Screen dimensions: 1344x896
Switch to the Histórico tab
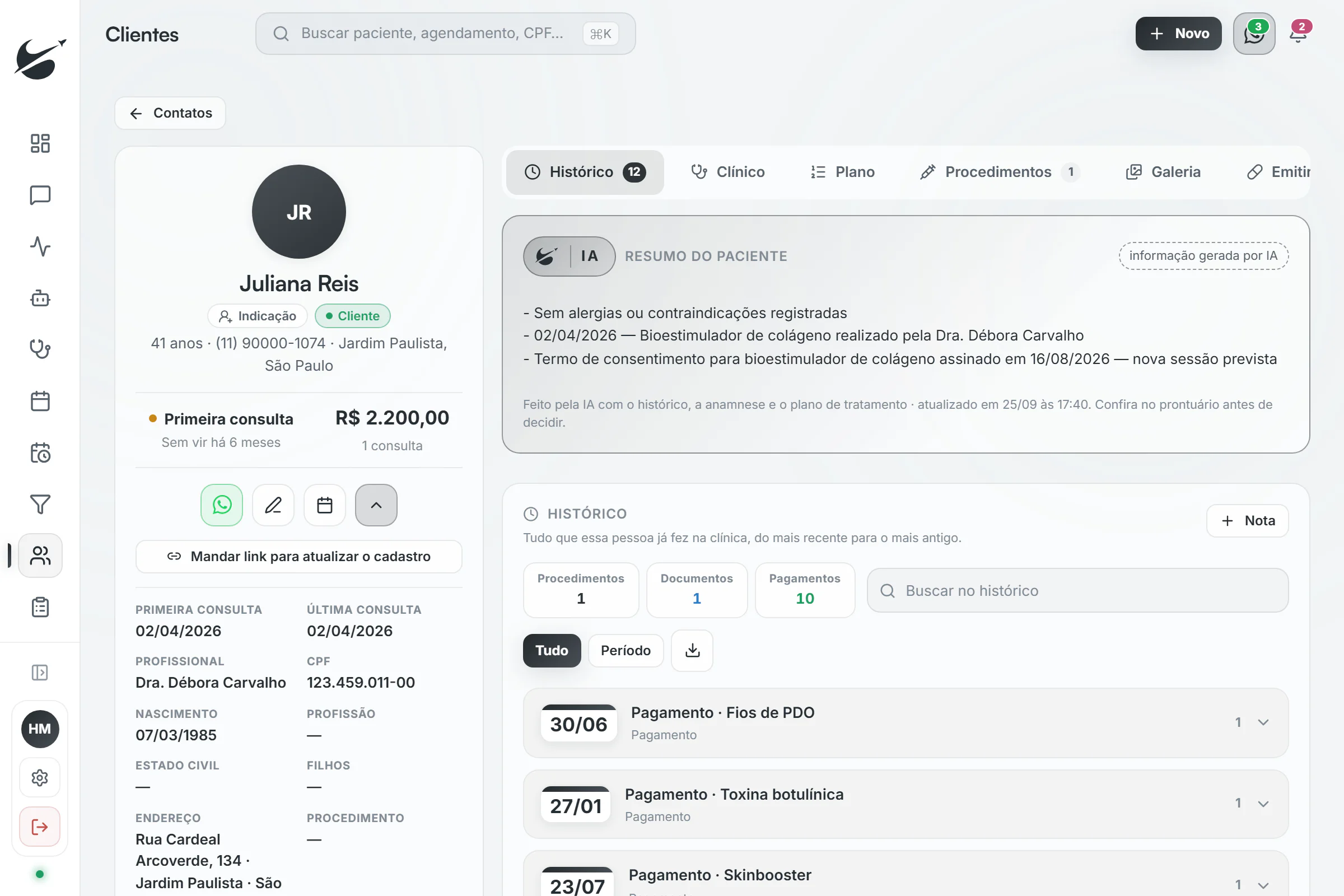(x=585, y=172)
